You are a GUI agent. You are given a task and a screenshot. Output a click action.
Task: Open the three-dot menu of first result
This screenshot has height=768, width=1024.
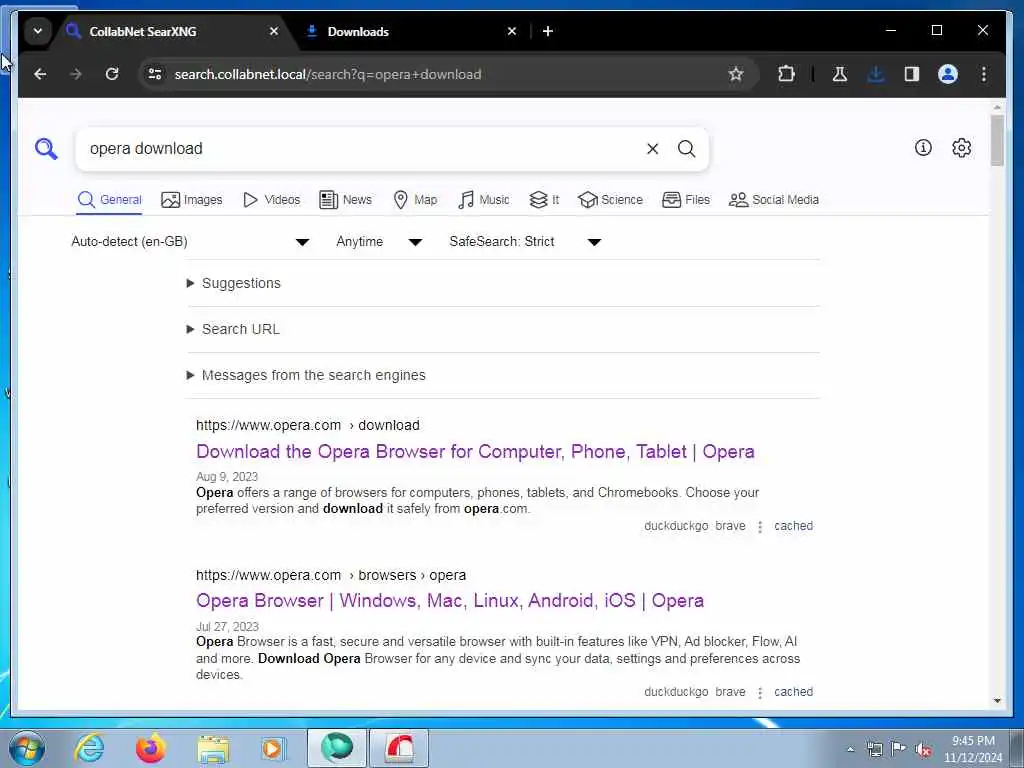click(x=760, y=526)
